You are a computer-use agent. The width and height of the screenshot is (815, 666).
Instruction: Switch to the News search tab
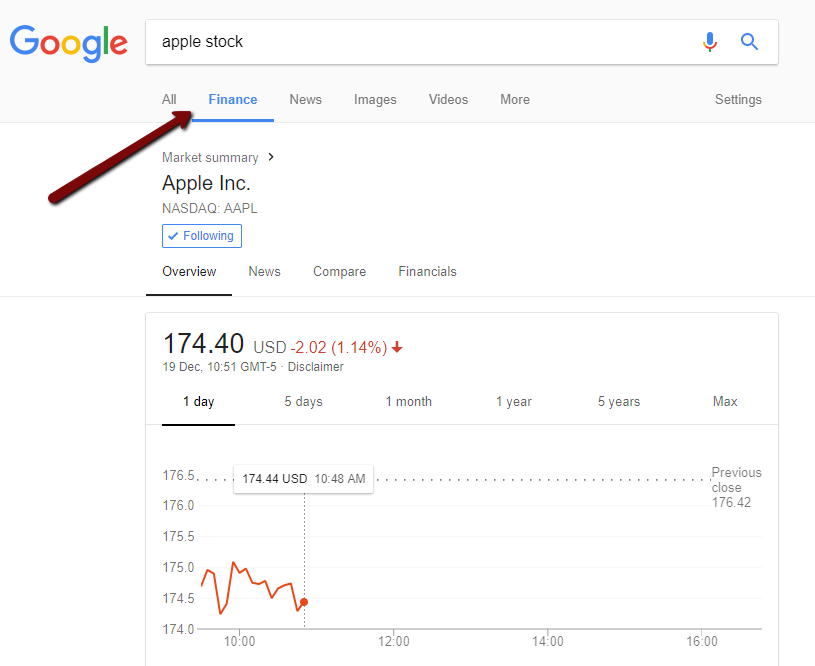tap(306, 99)
